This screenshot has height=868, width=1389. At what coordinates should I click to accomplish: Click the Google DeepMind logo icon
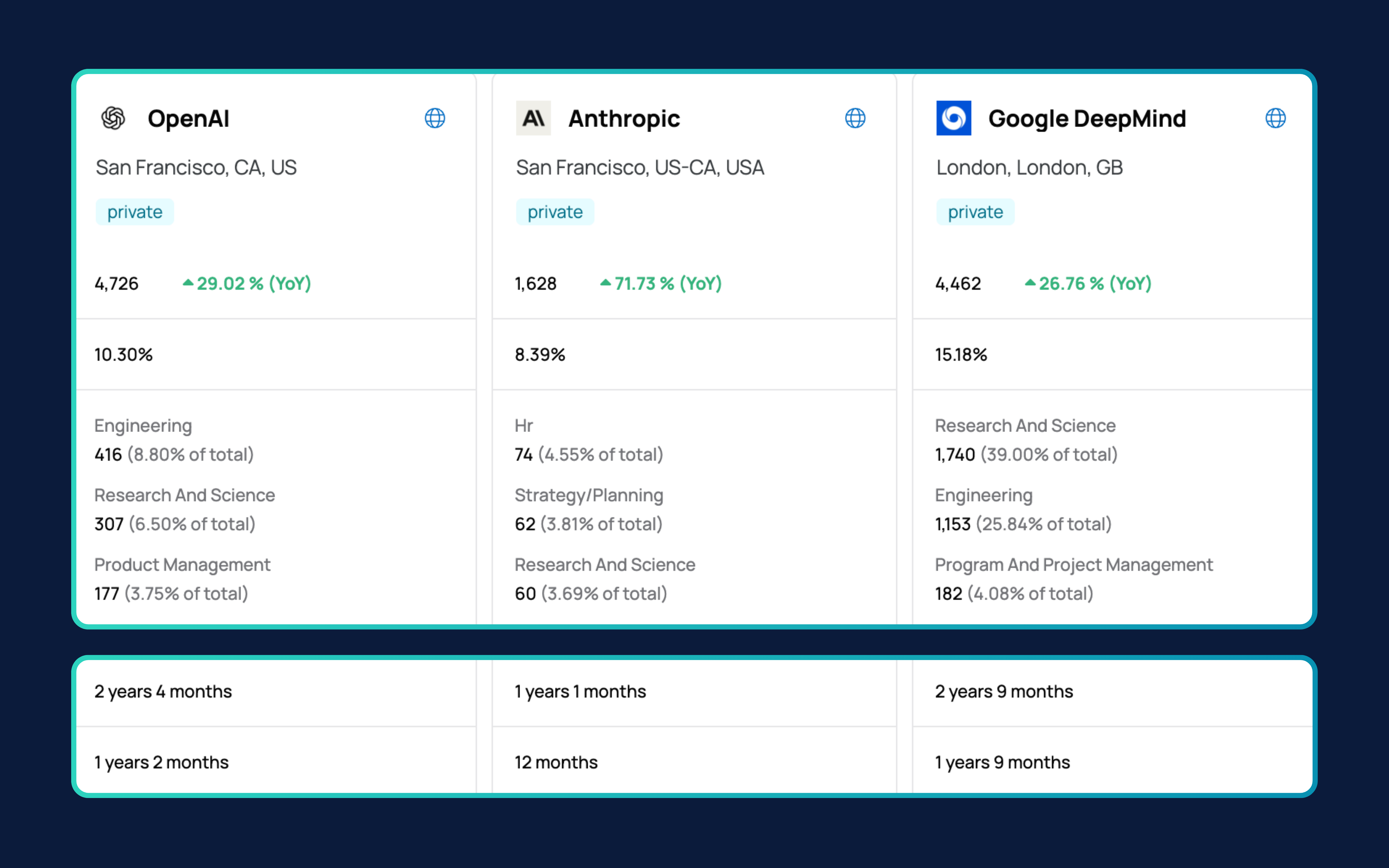pos(953,118)
